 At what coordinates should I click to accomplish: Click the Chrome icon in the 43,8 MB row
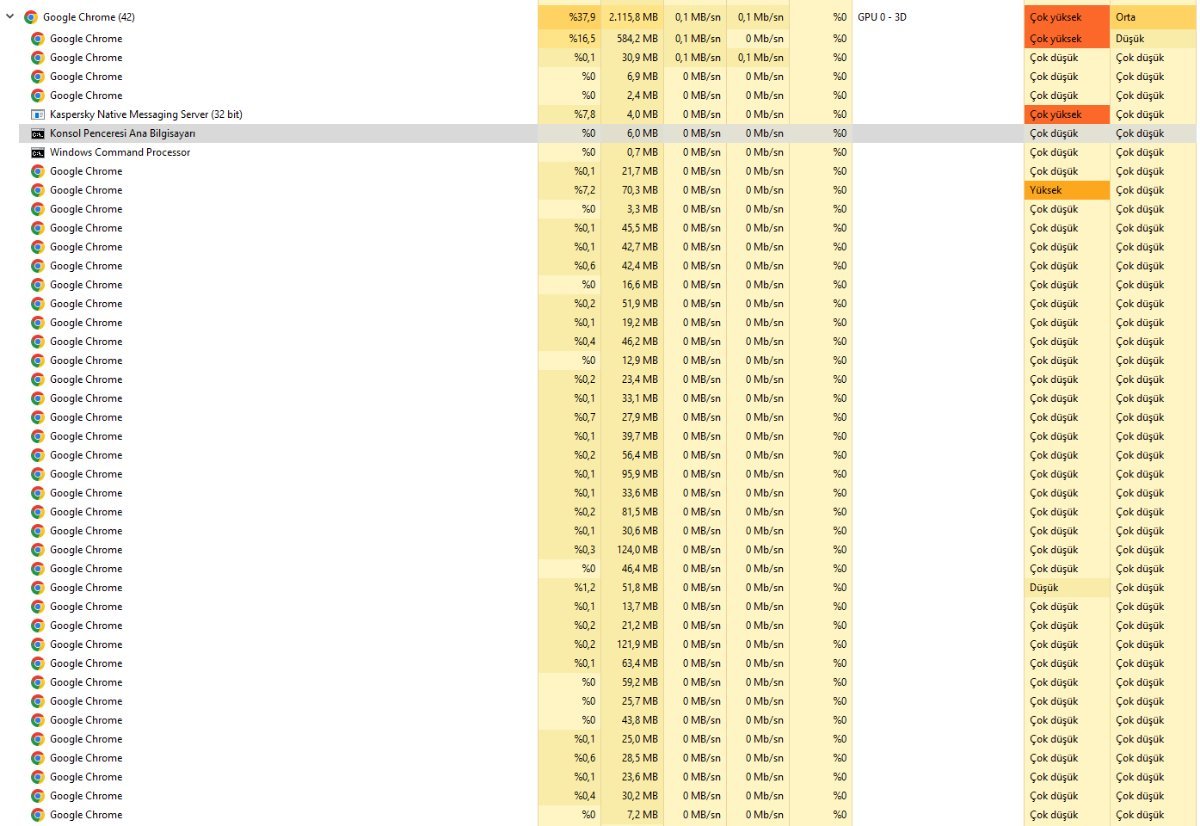[38, 720]
